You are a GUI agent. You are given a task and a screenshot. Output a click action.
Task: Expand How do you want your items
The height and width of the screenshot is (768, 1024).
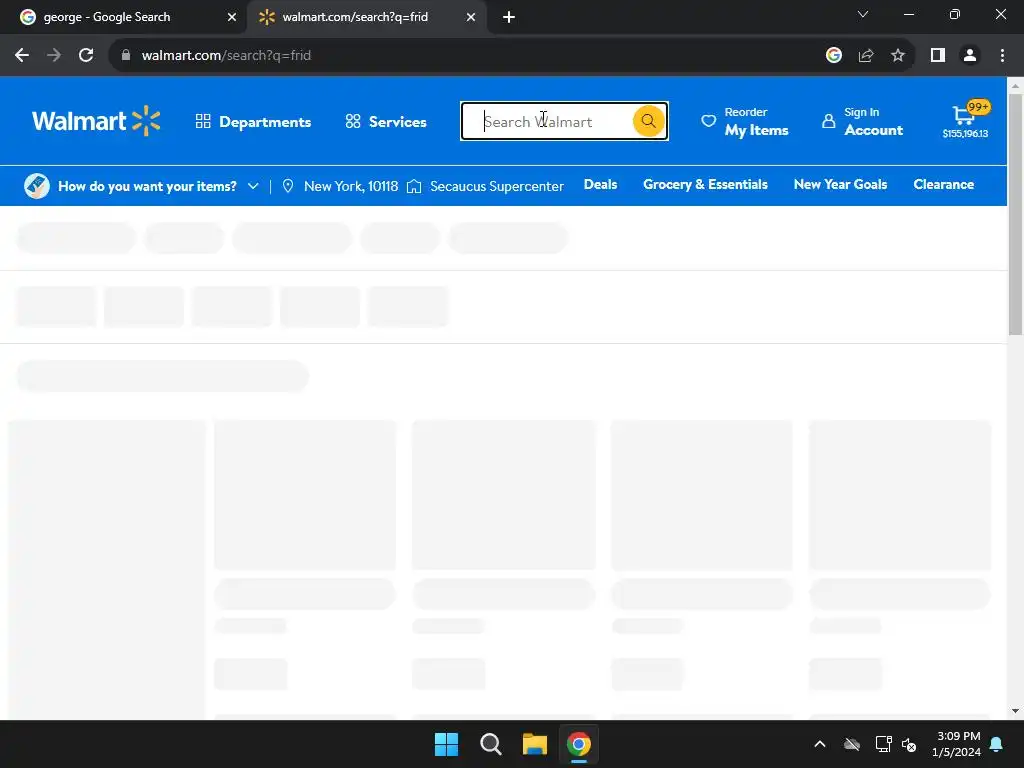(x=158, y=186)
